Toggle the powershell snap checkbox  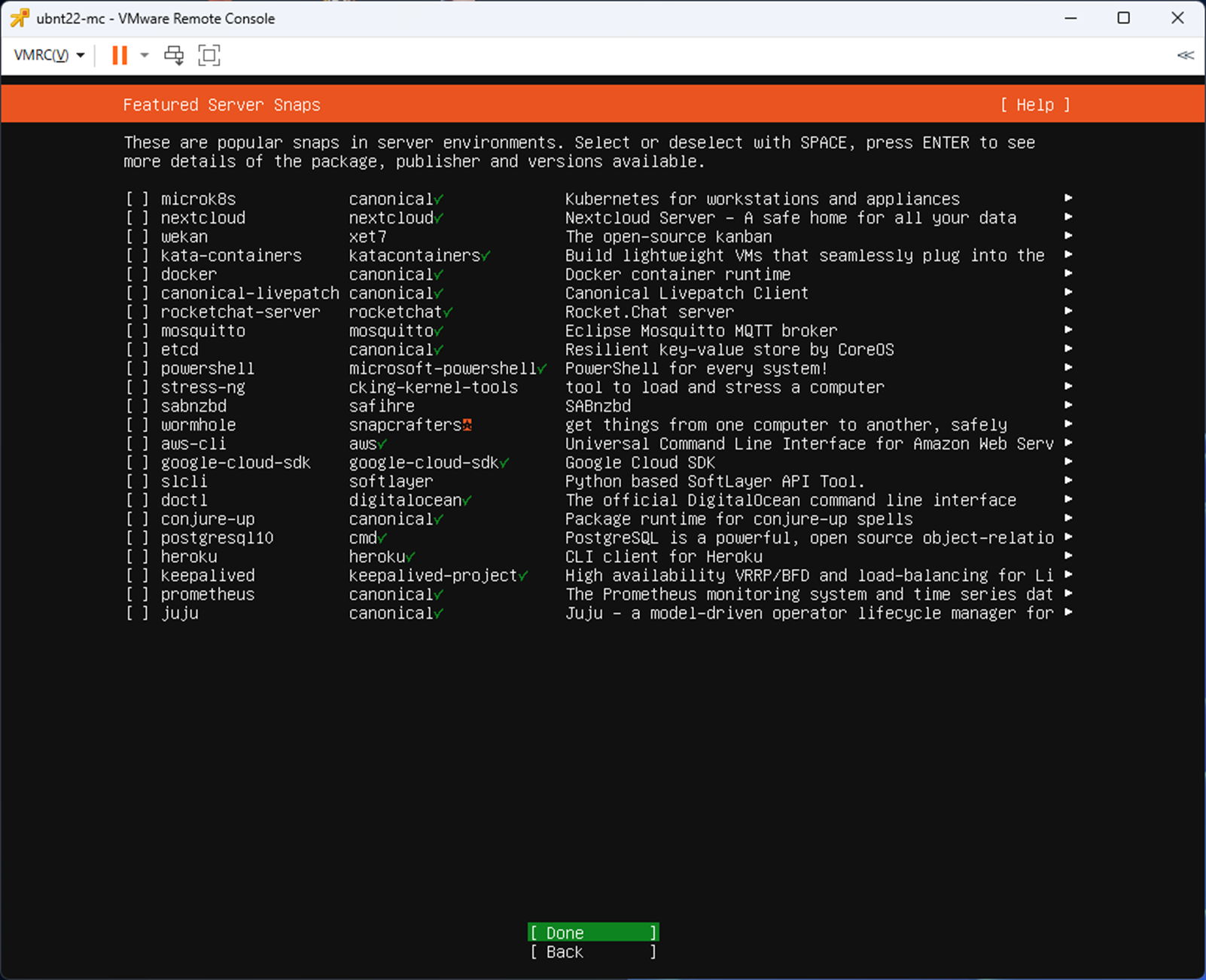point(137,368)
